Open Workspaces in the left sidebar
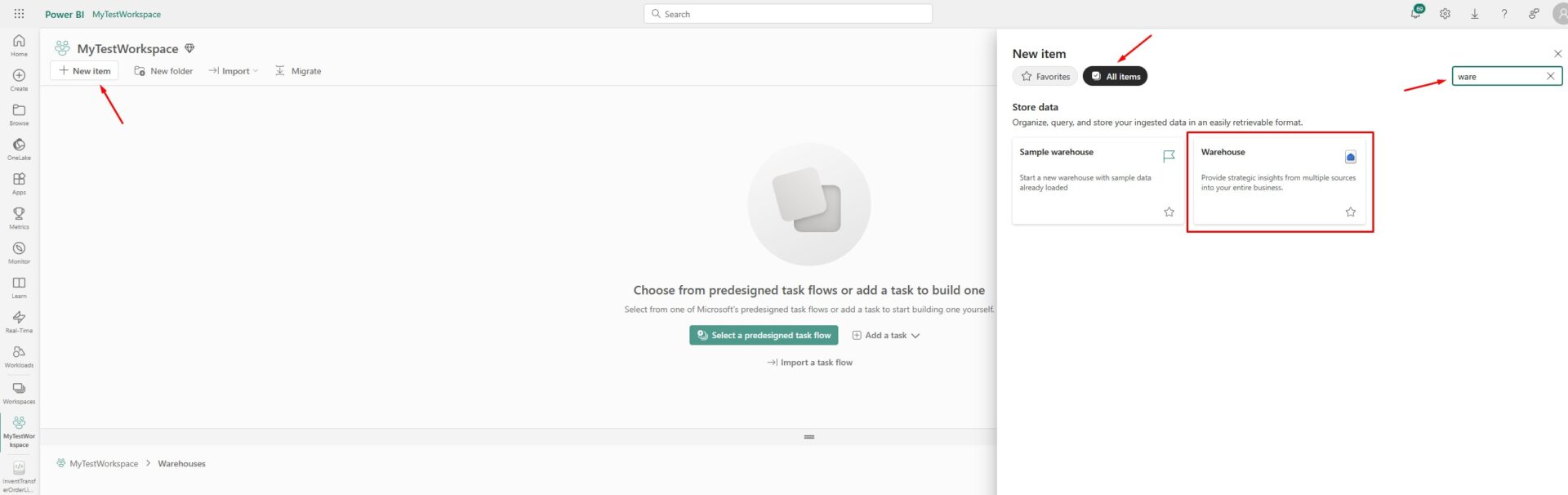Viewport: 1568px width, 495px height. point(19,392)
